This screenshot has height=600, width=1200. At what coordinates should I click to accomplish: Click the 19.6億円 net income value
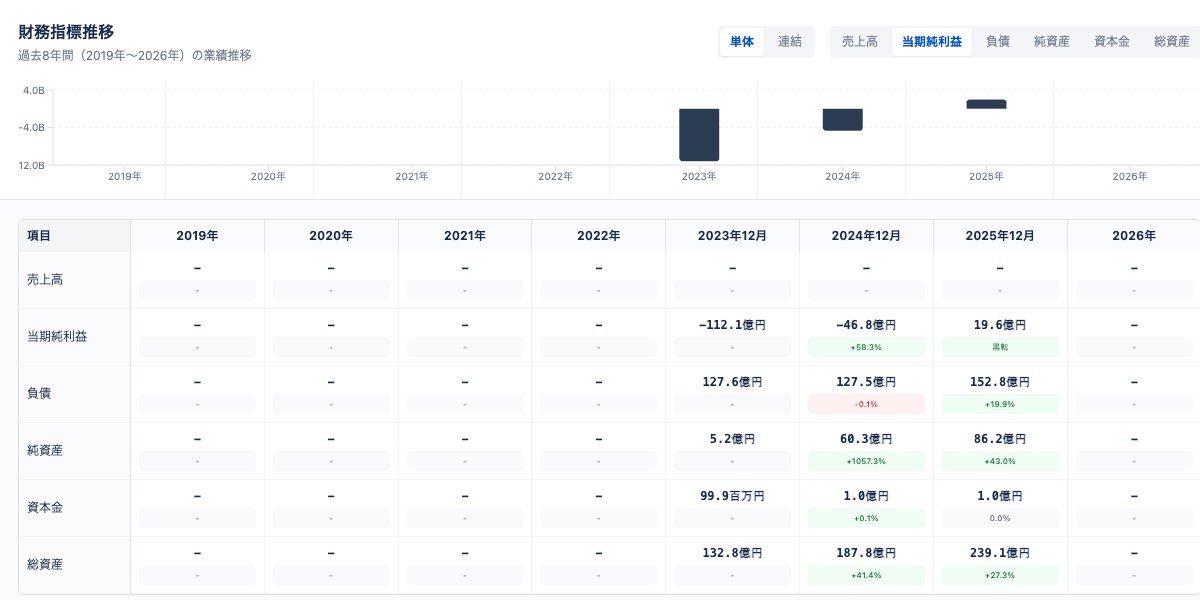1000,325
